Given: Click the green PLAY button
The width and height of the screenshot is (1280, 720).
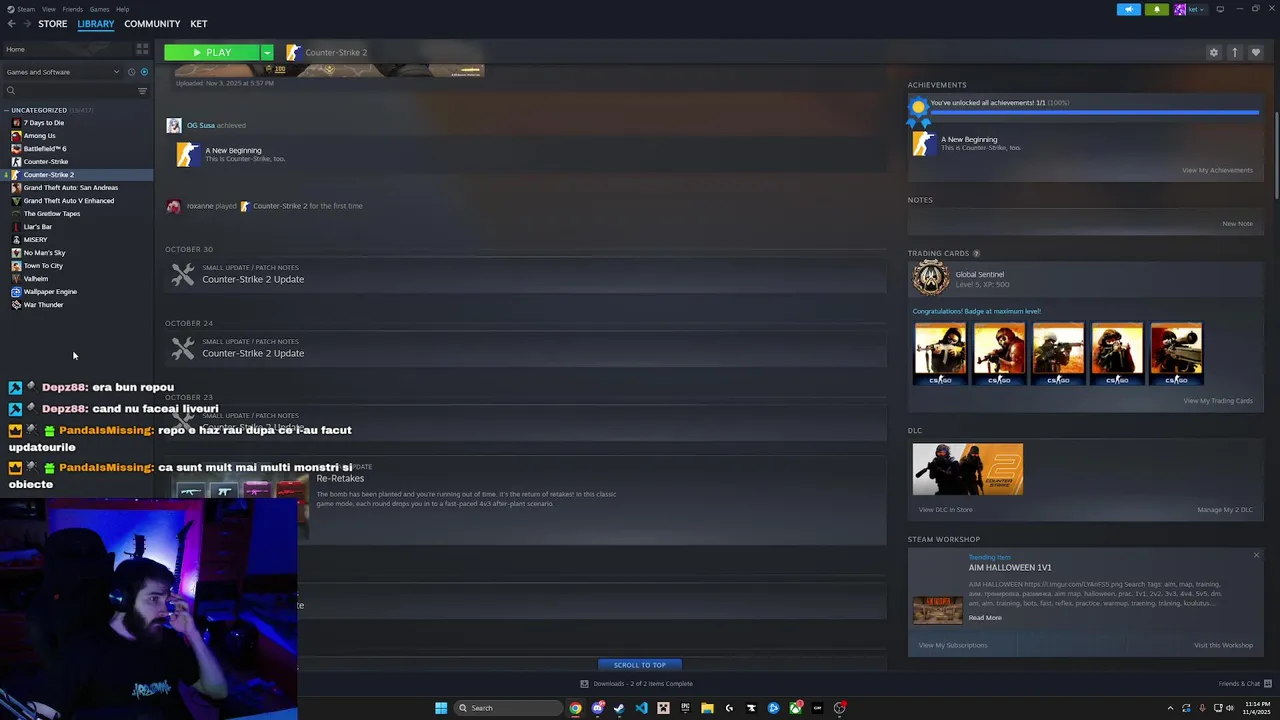Looking at the screenshot, I should [x=212, y=52].
